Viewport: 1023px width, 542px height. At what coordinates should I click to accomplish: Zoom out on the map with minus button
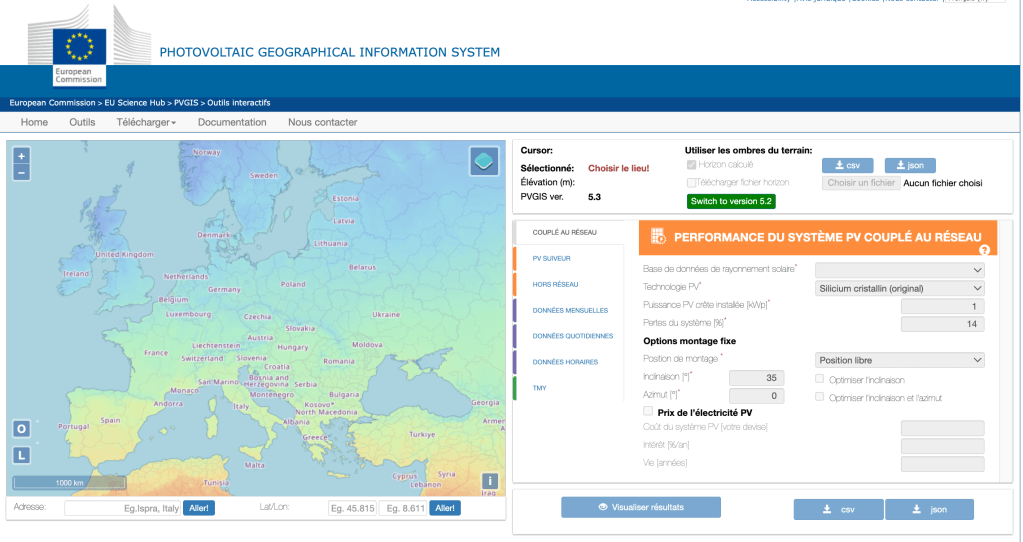coord(22,172)
